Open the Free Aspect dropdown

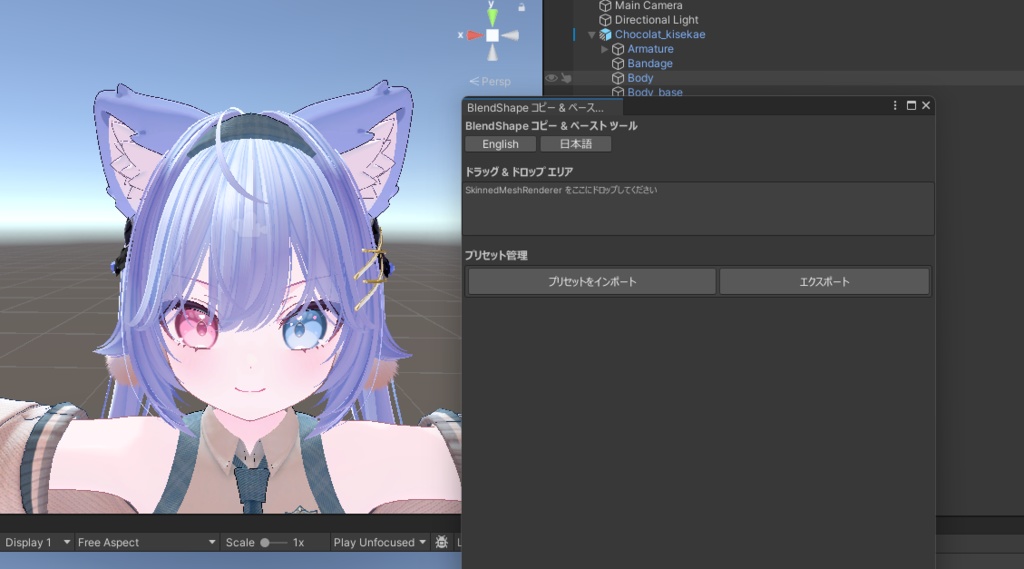146,542
